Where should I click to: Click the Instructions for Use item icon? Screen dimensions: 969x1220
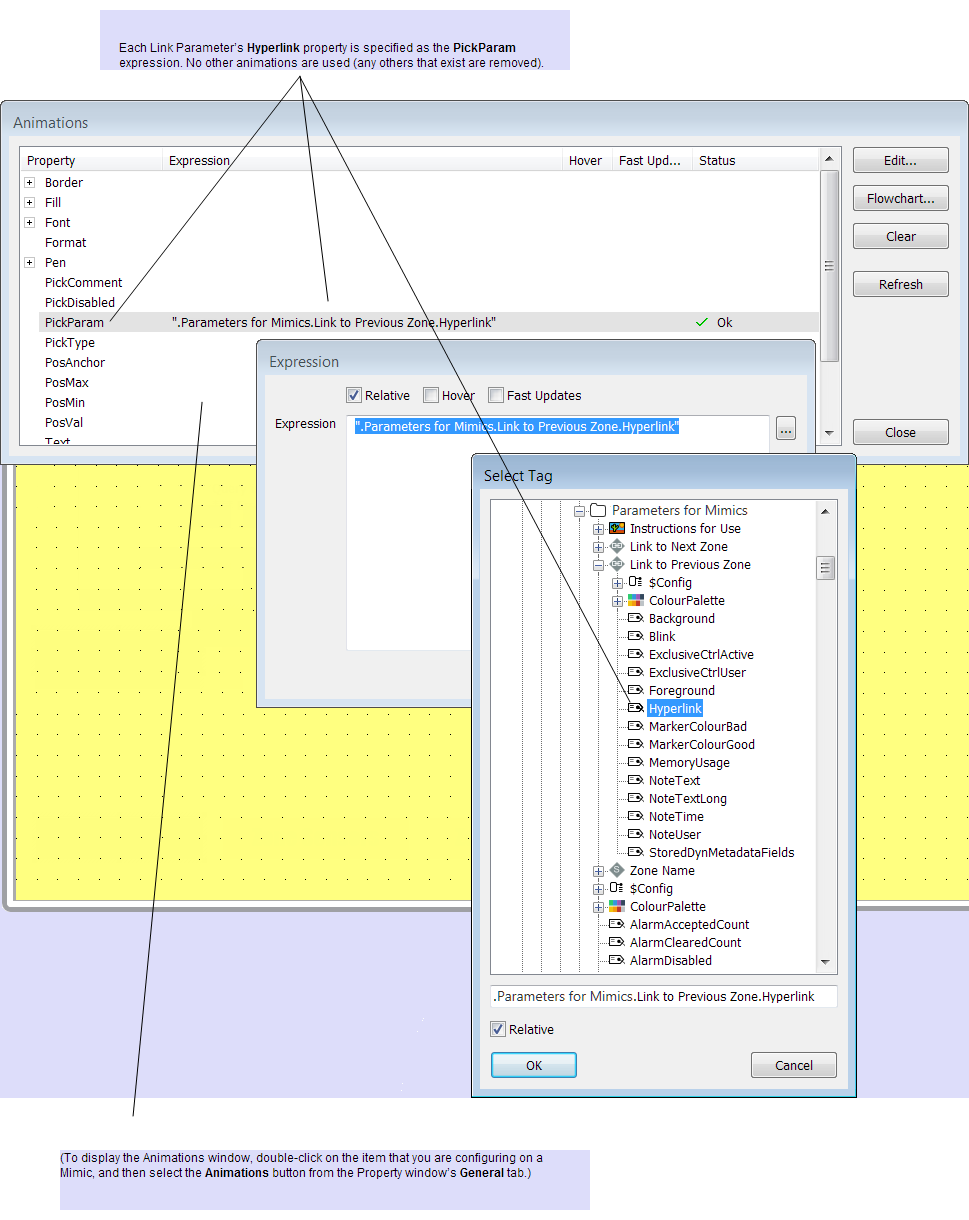617,528
